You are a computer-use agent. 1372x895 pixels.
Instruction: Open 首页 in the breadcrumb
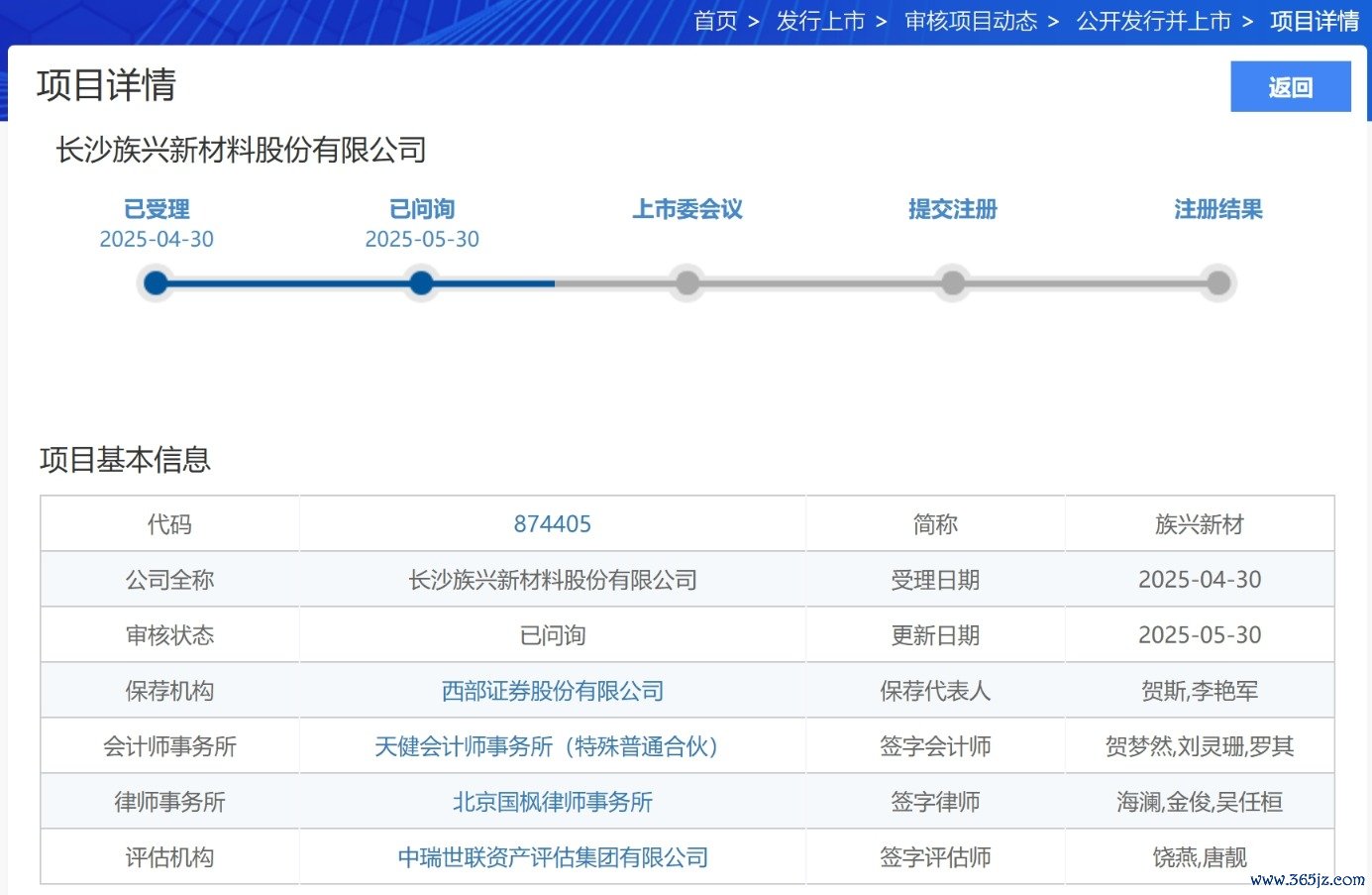(x=715, y=21)
